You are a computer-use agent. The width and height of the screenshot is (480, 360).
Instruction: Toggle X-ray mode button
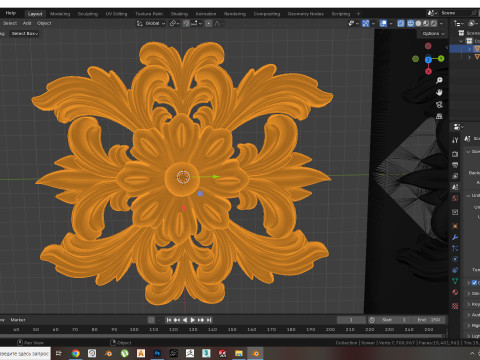pyautogui.click(x=401, y=23)
